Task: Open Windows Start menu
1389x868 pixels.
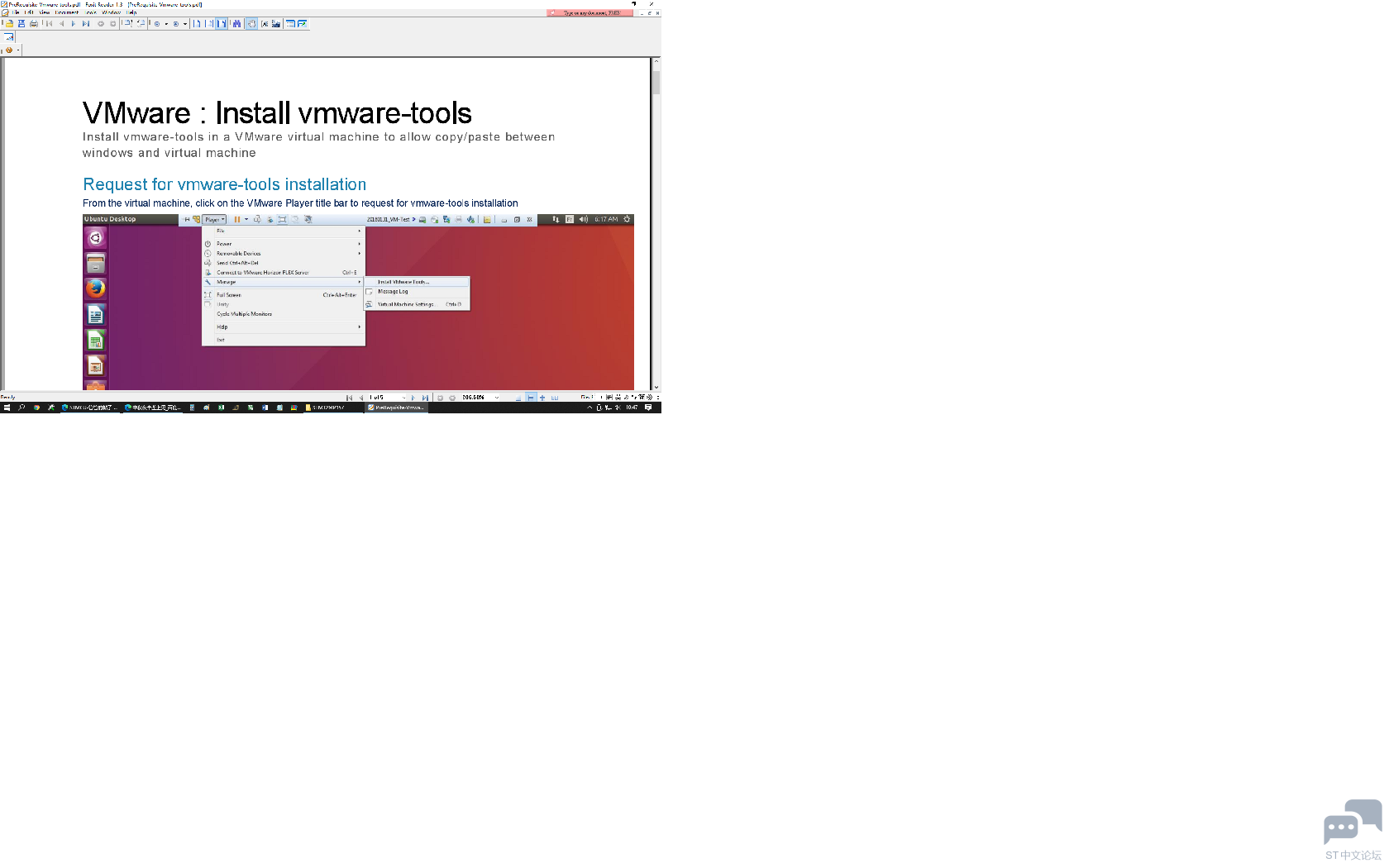Action: tap(7, 408)
